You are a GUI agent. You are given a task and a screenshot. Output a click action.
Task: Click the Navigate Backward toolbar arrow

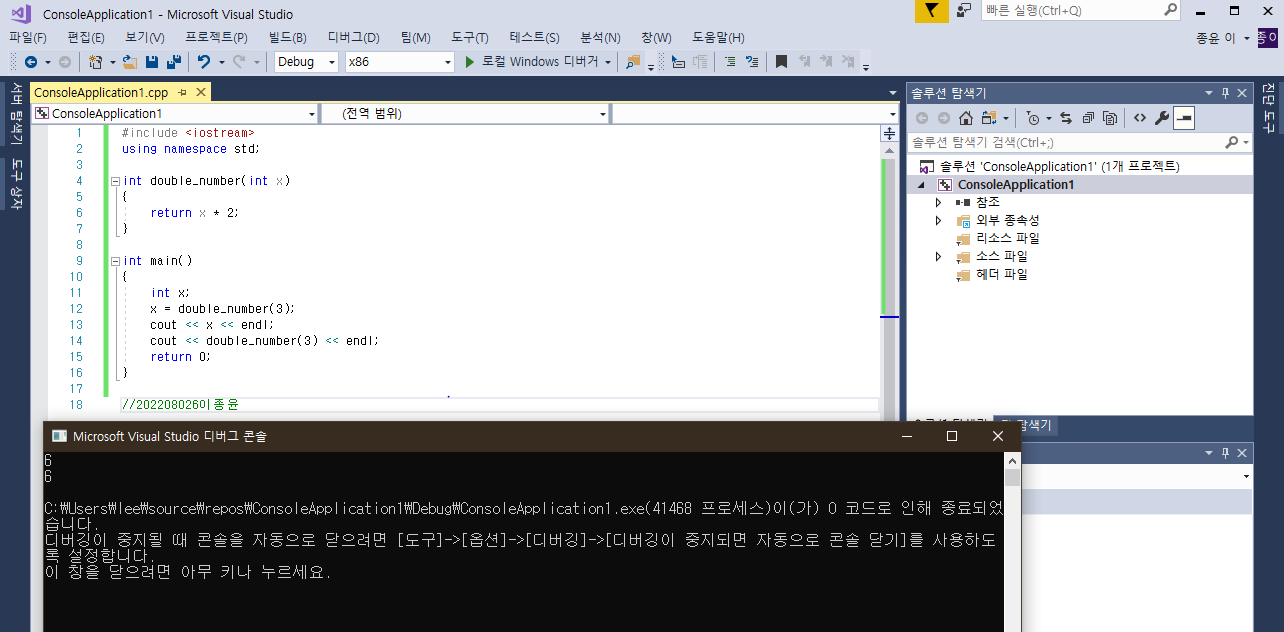[x=30, y=62]
